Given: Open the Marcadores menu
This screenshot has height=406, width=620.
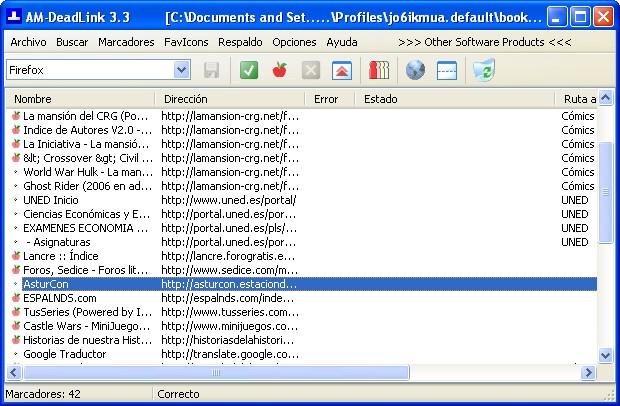Looking at the screenshot, I should [126, 42].
